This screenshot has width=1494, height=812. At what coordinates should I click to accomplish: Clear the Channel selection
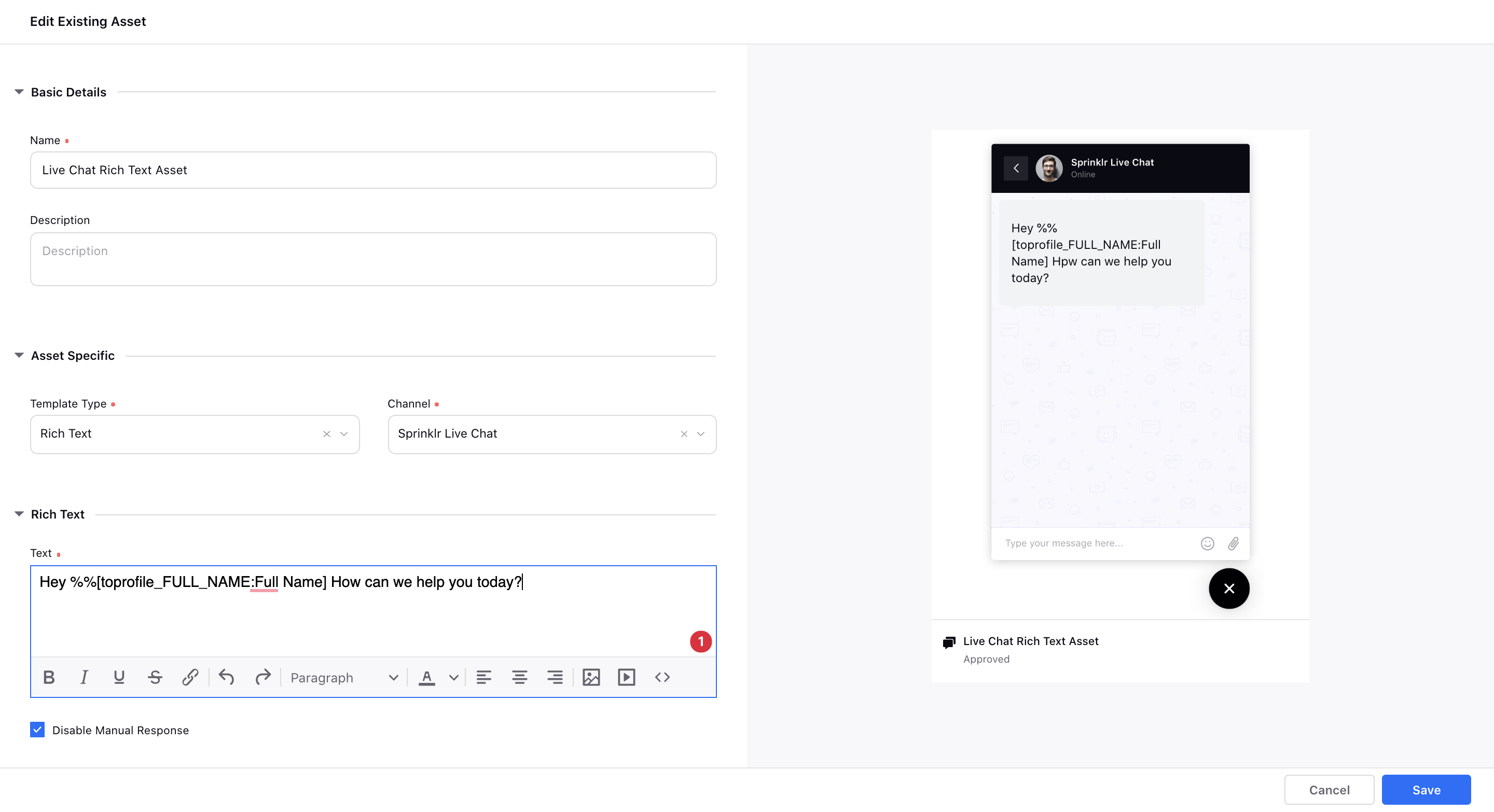click(x=684, y=434)
